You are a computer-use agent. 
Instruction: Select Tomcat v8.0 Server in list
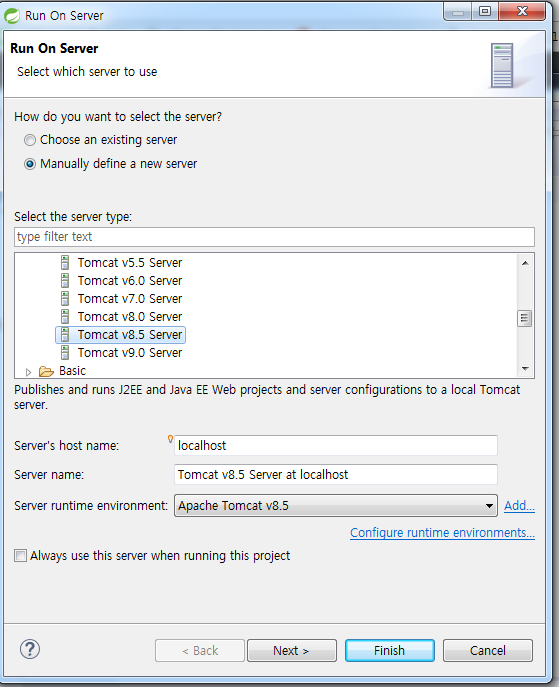click(130, 316)
